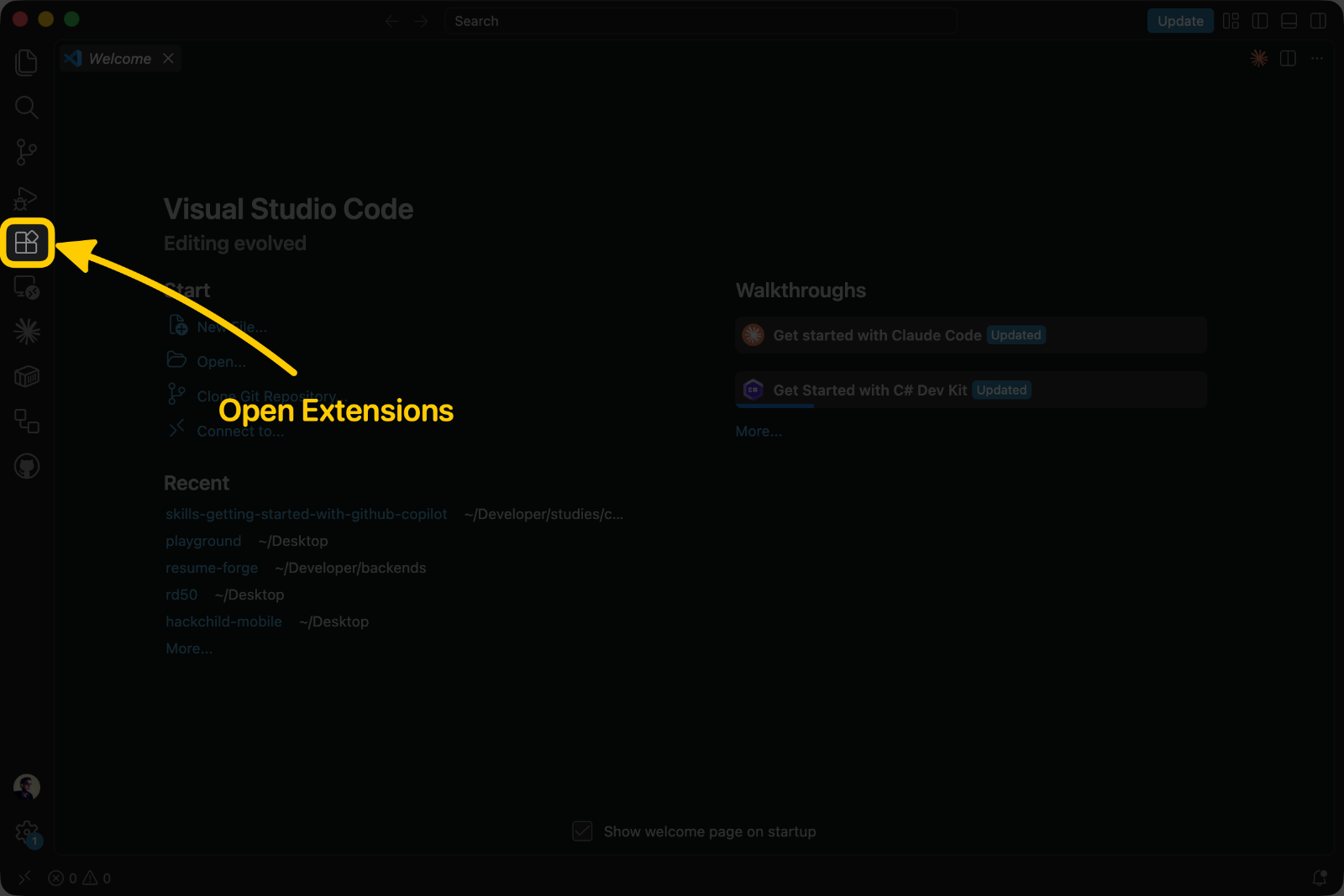Open the Accounts avatar menu

click(27, 787)
